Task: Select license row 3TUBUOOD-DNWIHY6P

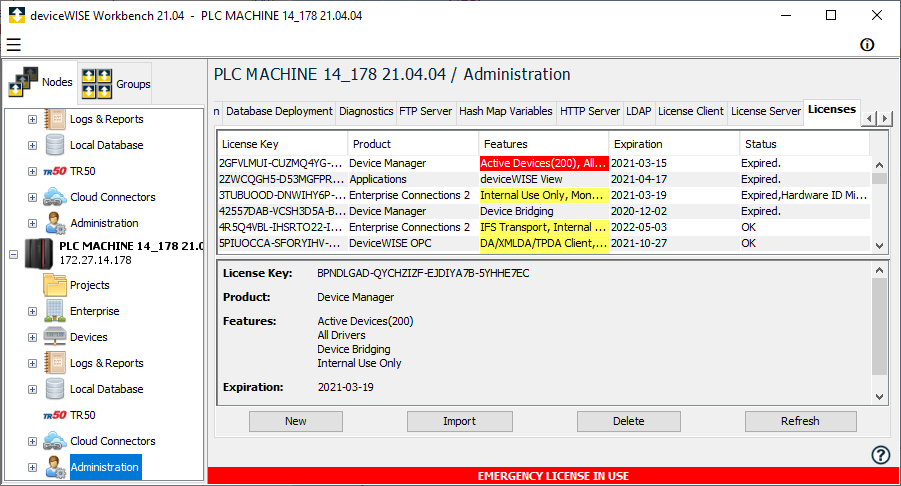Action: [x=544, y=195]
